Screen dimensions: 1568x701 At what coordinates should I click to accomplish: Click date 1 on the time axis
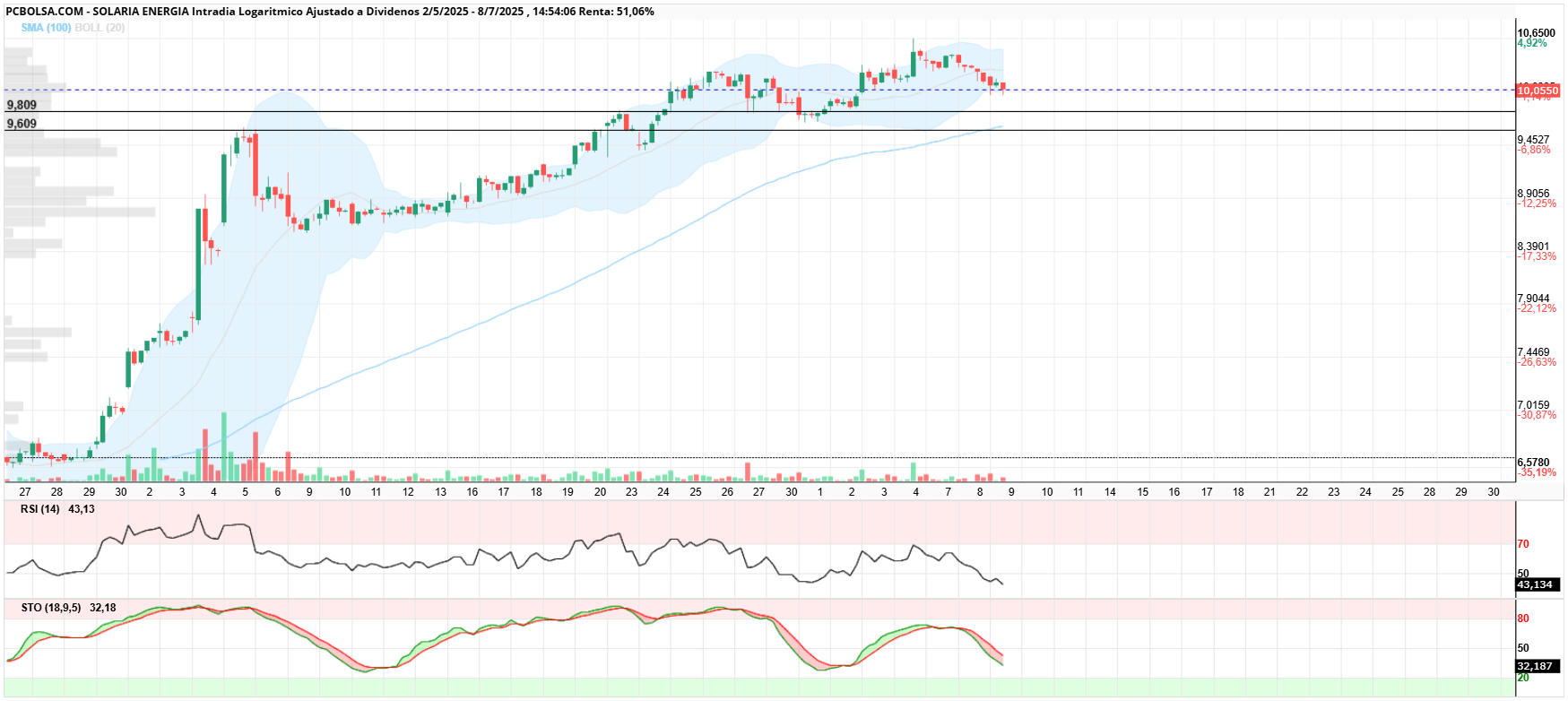point(820,492)
